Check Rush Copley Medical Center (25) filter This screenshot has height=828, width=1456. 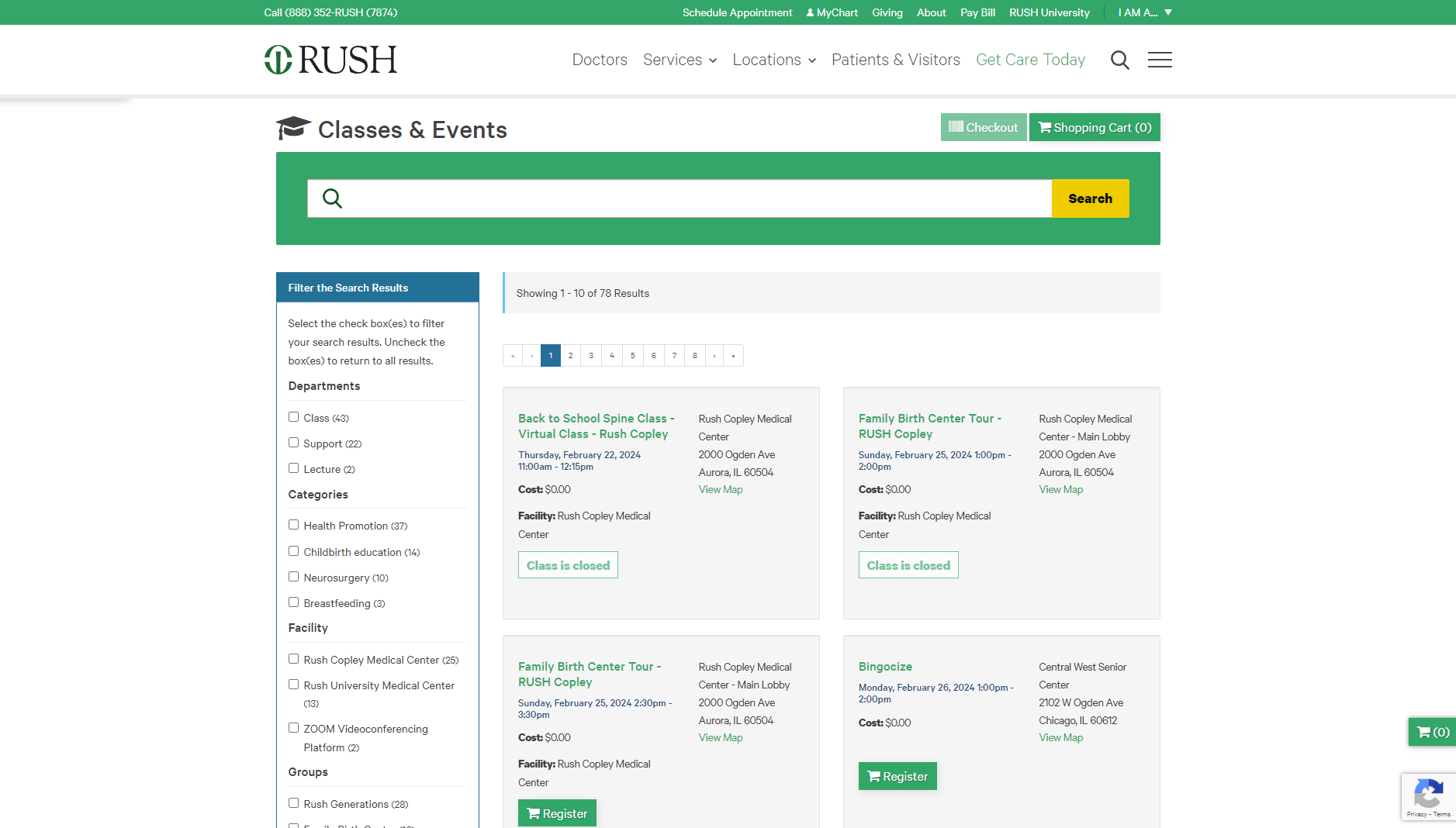[x=293, y=659]
